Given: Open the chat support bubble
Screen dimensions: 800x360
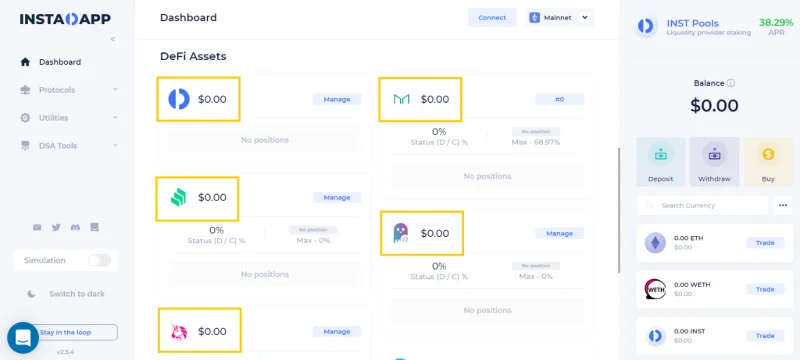Looking at the screenshot, I should pyautogui.click(x=23, y=338).
